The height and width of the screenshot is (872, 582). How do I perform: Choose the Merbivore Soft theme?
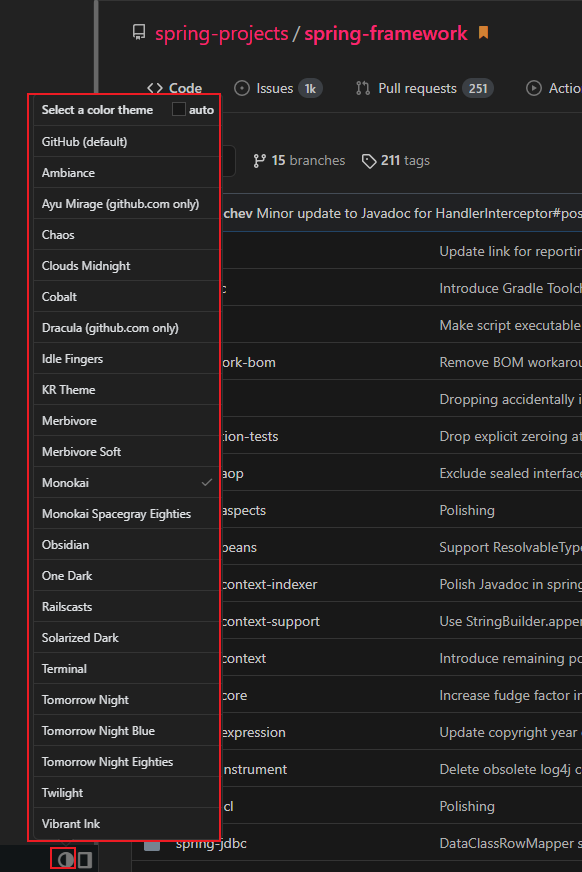pos(126,452)
